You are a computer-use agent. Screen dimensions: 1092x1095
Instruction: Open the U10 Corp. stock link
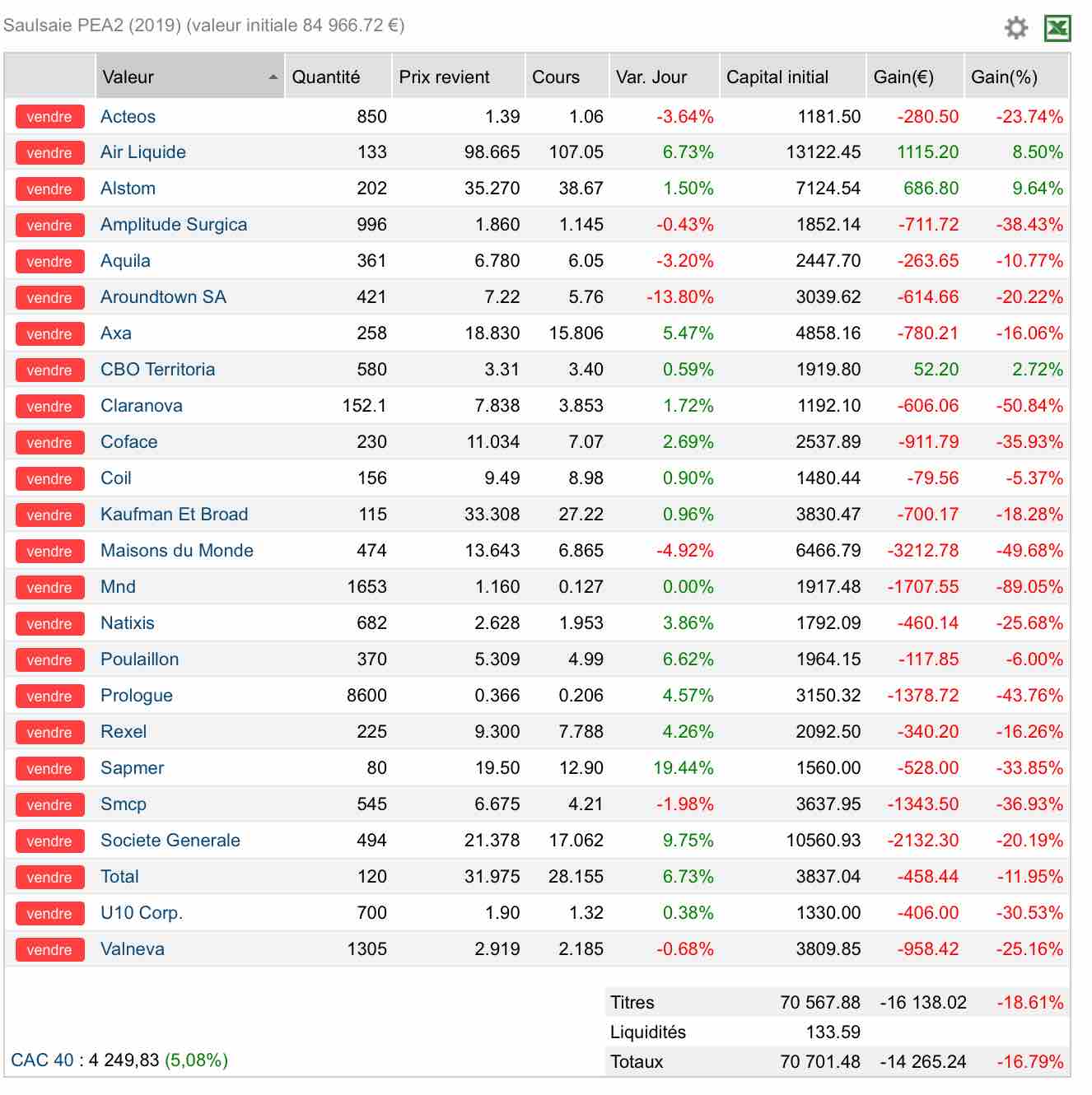[142, 913]
